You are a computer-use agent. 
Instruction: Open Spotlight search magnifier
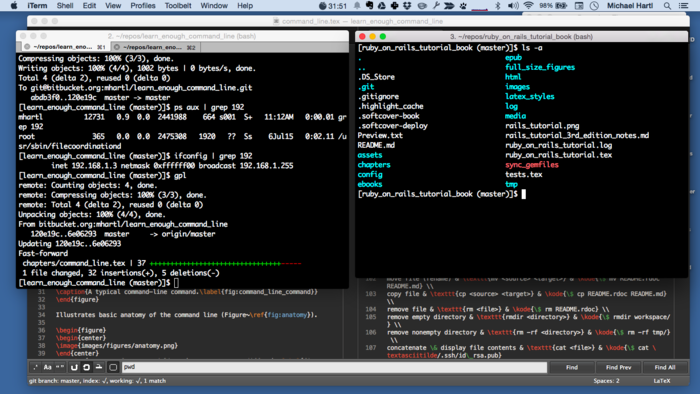667,6
